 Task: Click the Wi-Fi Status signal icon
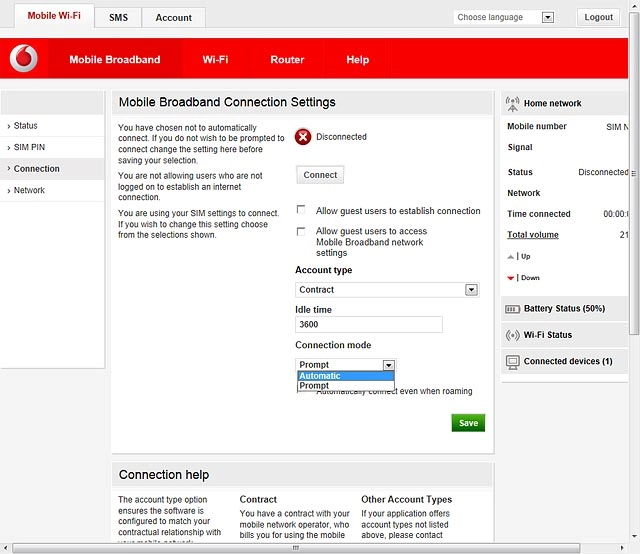point(512,335)
